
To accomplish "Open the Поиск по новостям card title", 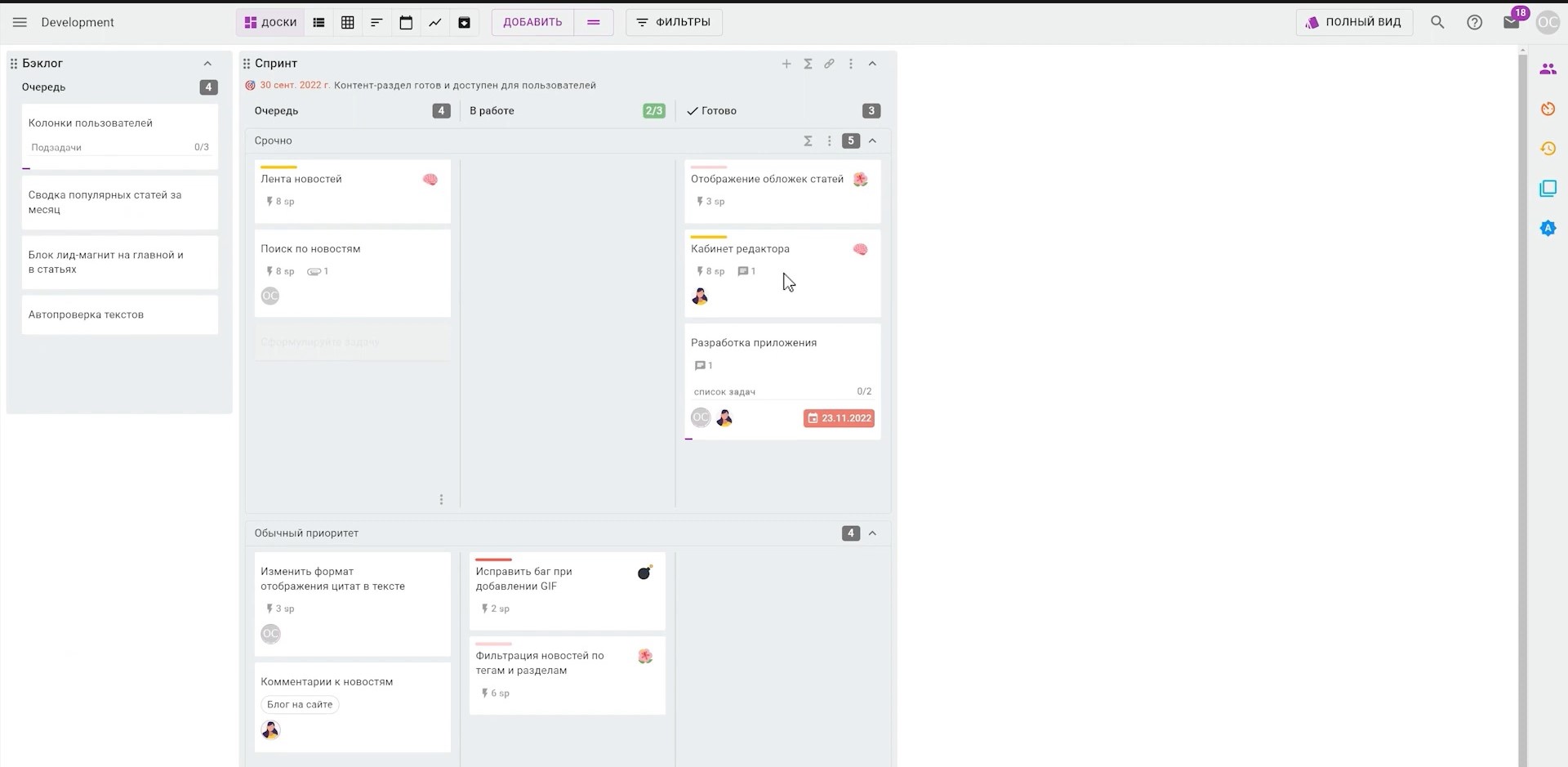I will [310, 249].
